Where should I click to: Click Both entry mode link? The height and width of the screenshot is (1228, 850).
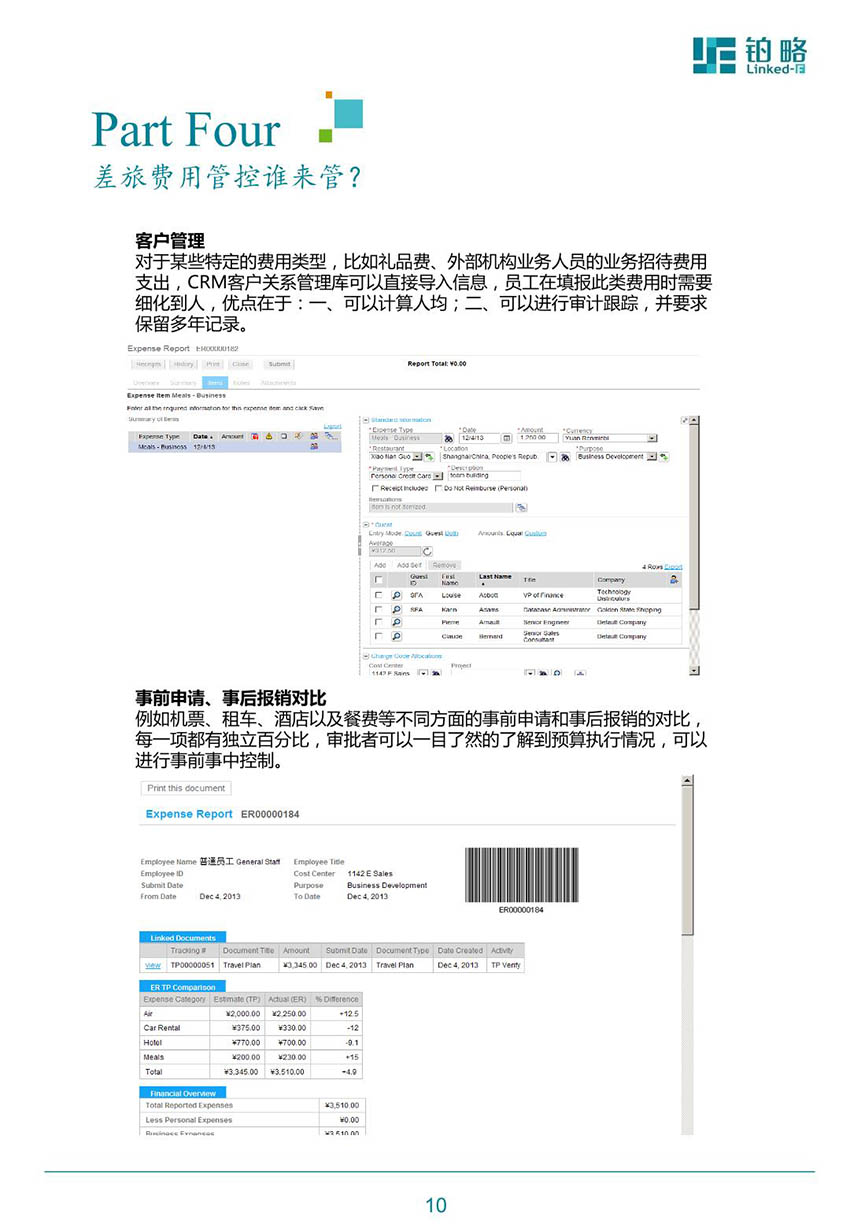pos(451,533)
